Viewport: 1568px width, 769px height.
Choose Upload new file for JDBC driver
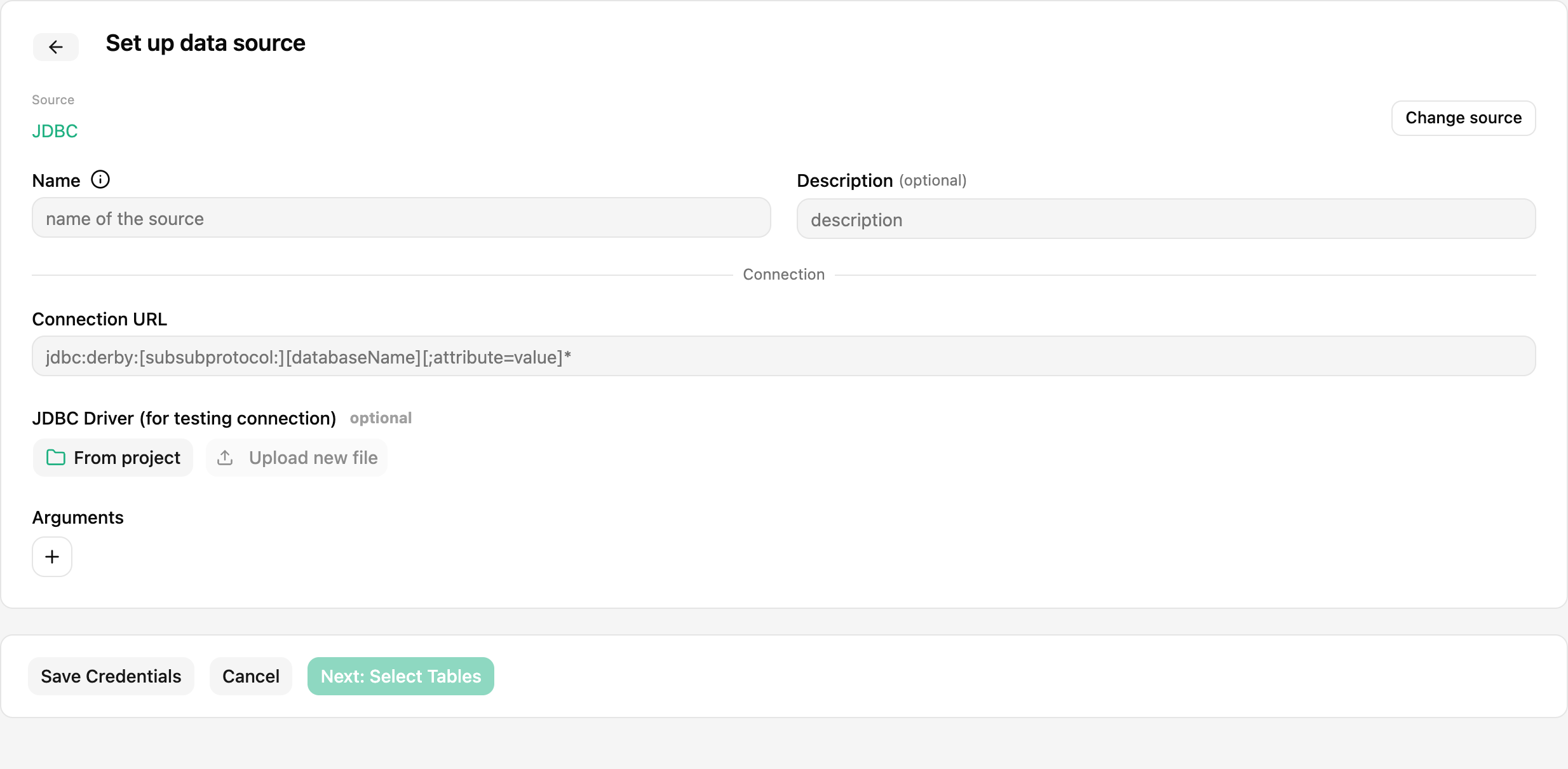coord(297,458)
